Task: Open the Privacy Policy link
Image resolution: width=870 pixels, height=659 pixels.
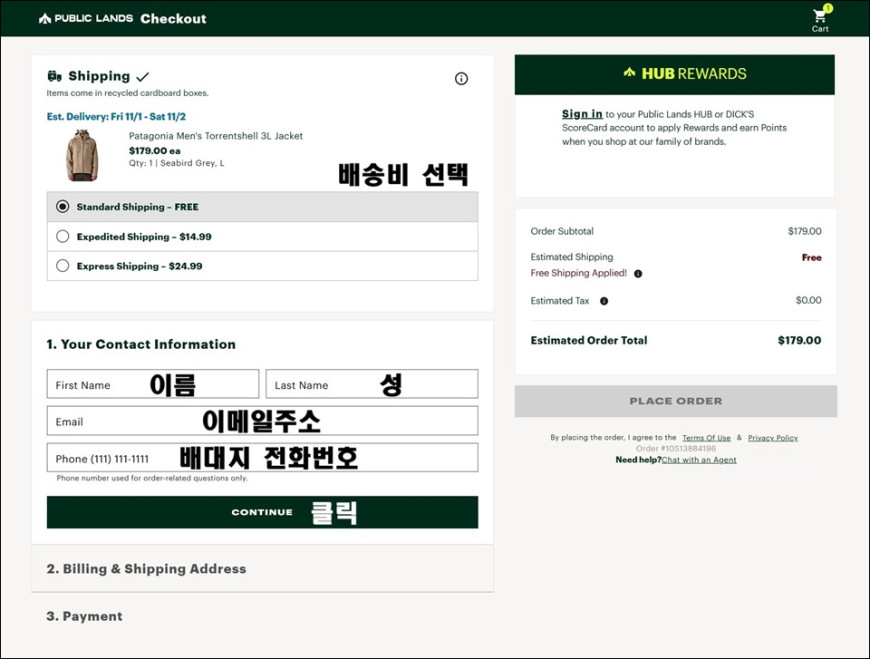Action: (x=773, y=438)
